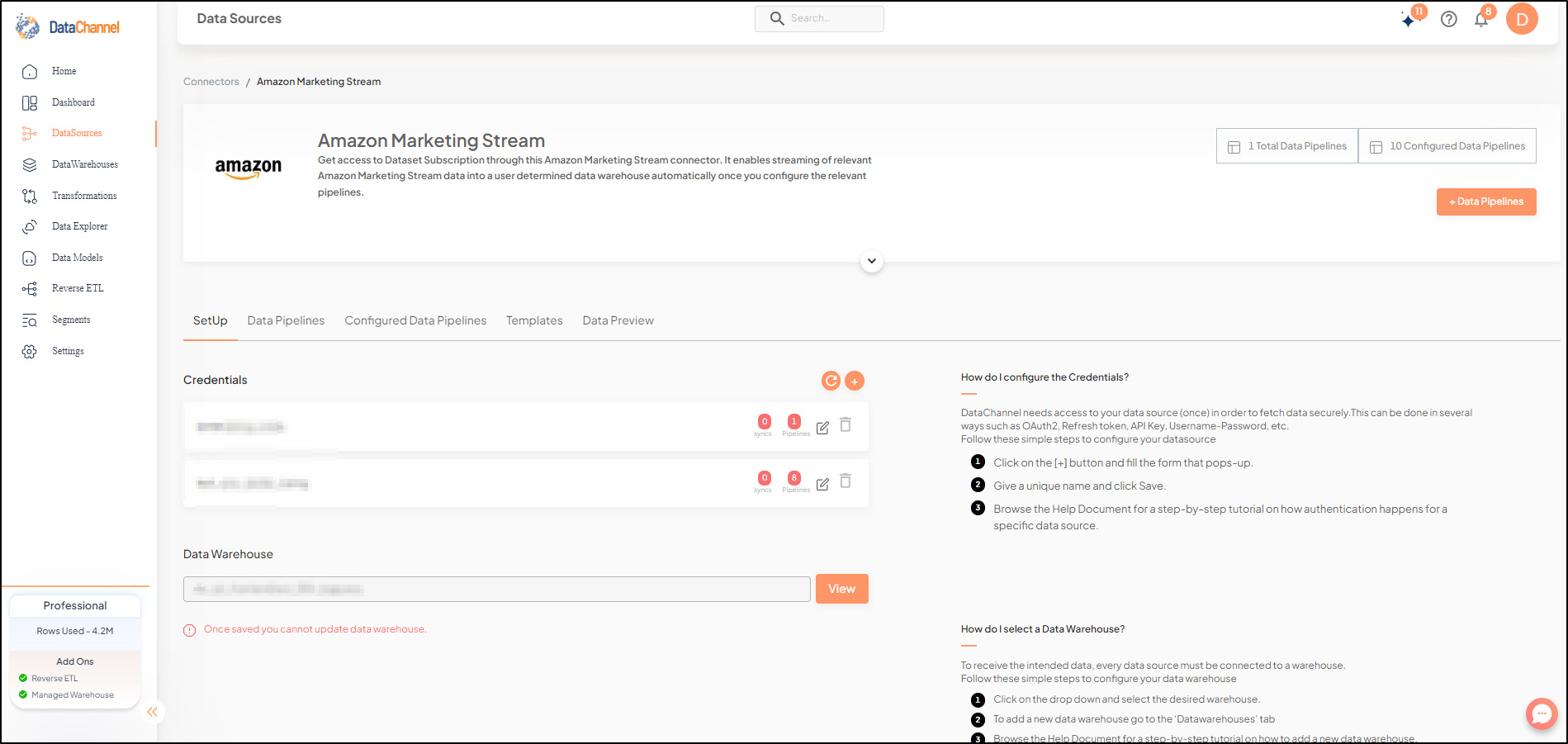
Task: Select the DataSources sidebar icon
Action: coord(30,133)
